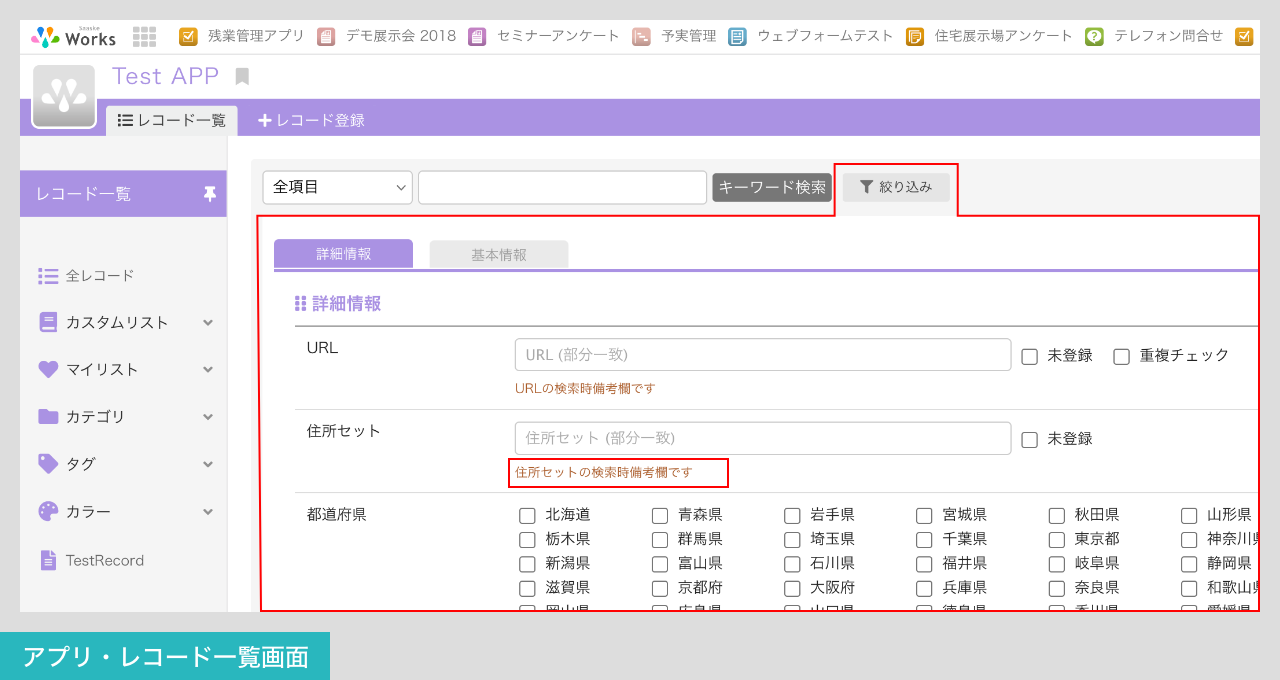Open the apps grid launcher icon
The height and width of the screenshot is (680, 1280).
coord(144,37)
